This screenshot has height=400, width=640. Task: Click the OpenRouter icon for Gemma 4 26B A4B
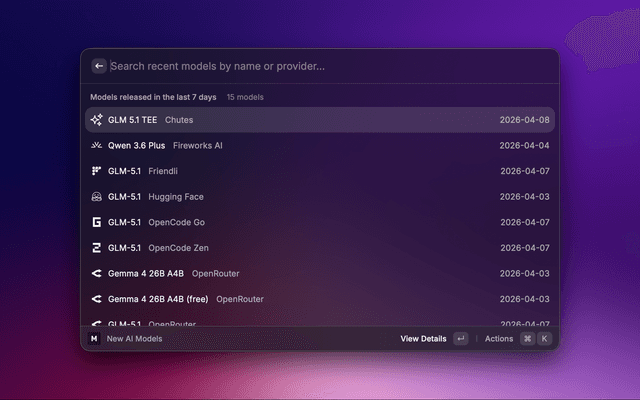[96, 273]
